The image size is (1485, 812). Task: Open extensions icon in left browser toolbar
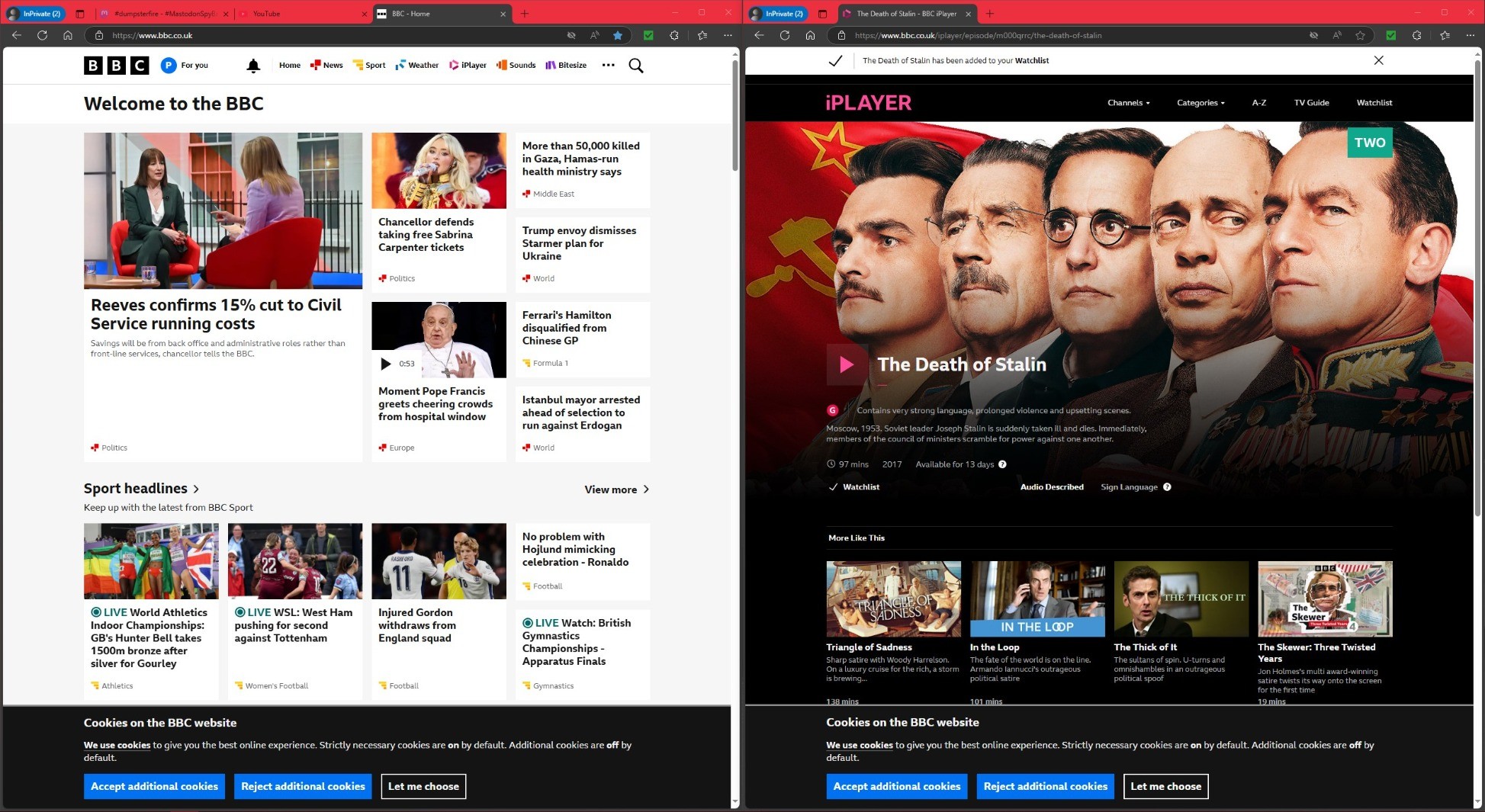pyautogui.click(x=673, y=35)
